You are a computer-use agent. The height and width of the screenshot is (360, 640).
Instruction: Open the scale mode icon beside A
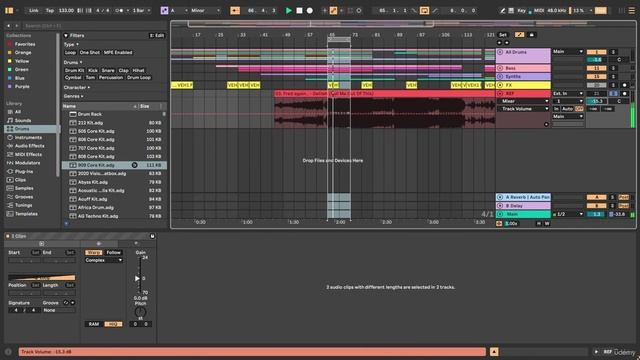(x=164, y=11)
